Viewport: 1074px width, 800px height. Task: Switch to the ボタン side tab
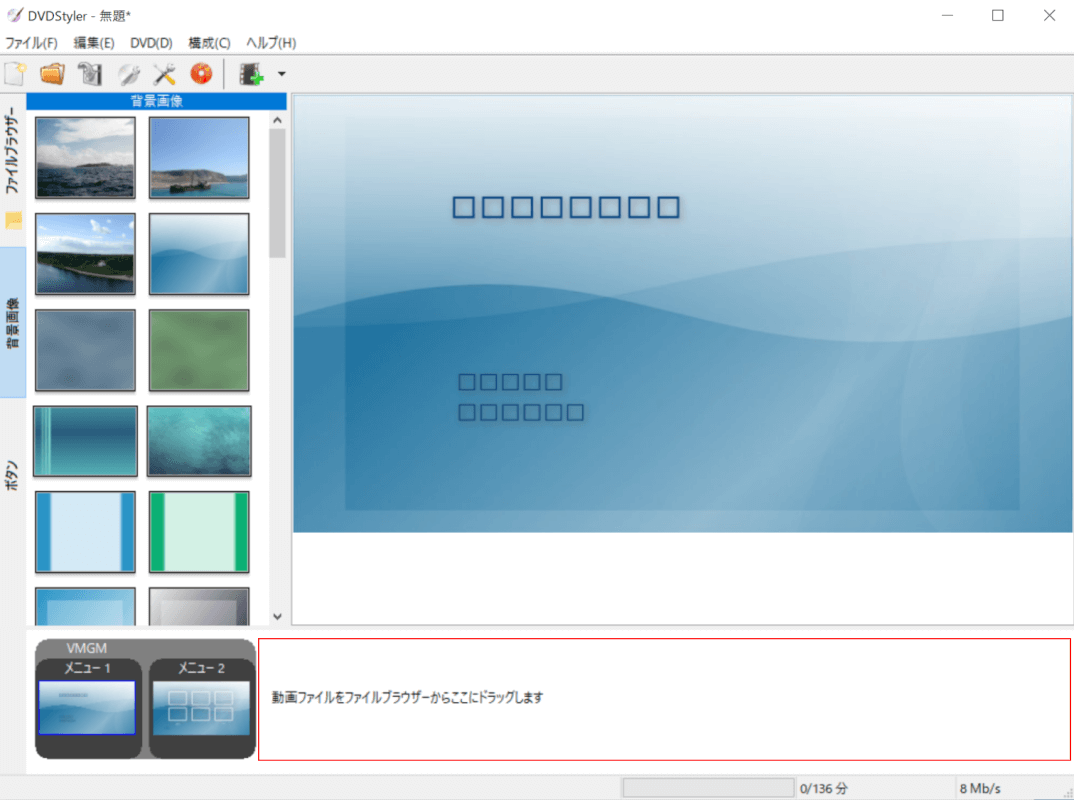[12, 475]
